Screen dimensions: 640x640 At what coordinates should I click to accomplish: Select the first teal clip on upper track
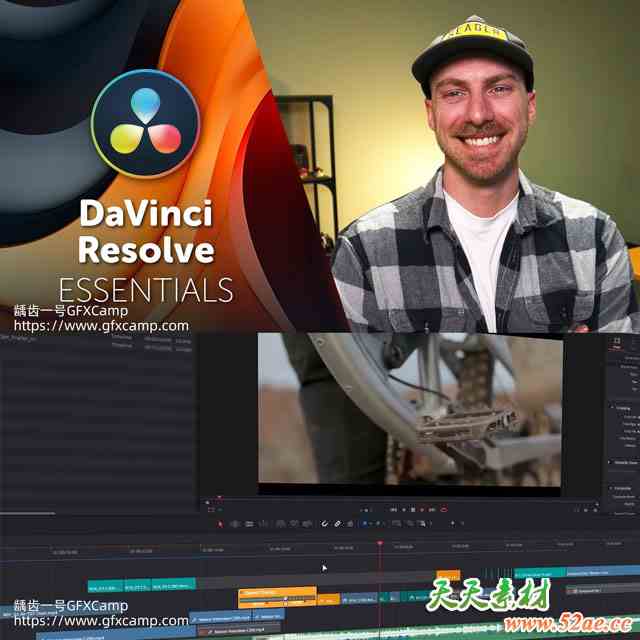[x=105, y=587]
